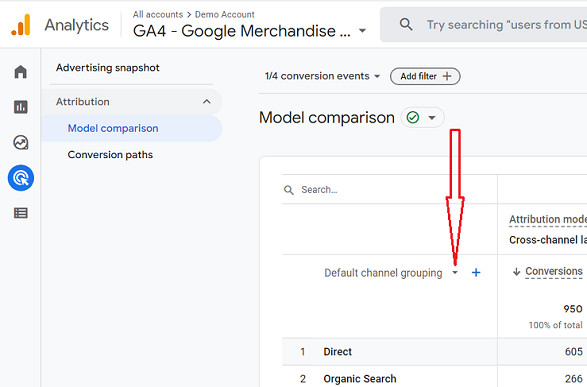The width and height of the screenshot is (587, 387).
Task: Open the Configure list icon
Action: click(21, 213)
